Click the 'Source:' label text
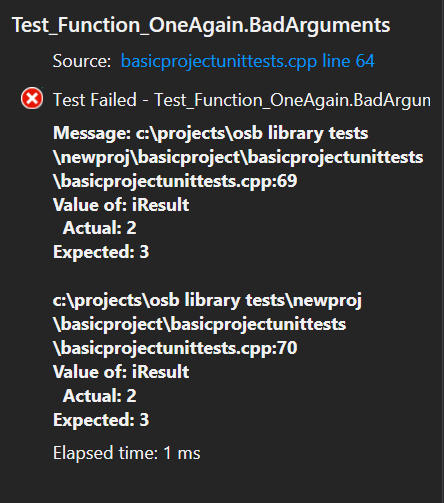This screenshot has width=444, height=503. [x=82, y=61]
